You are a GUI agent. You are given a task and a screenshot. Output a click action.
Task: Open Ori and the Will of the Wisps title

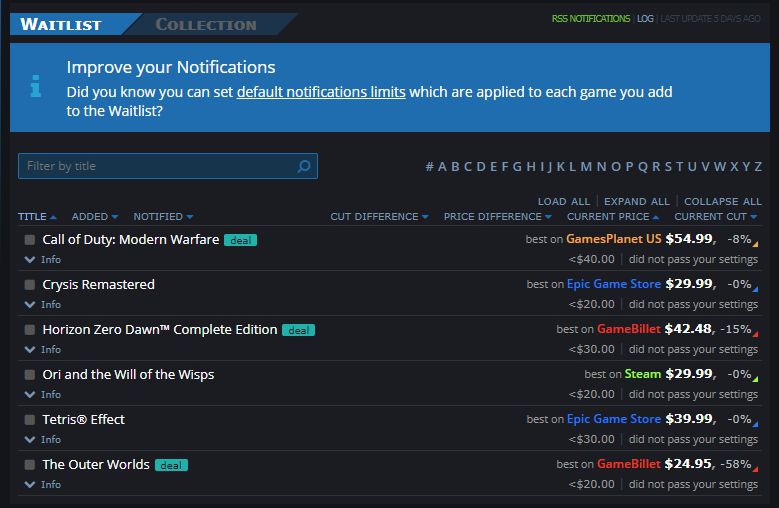(x=128, y=374)
